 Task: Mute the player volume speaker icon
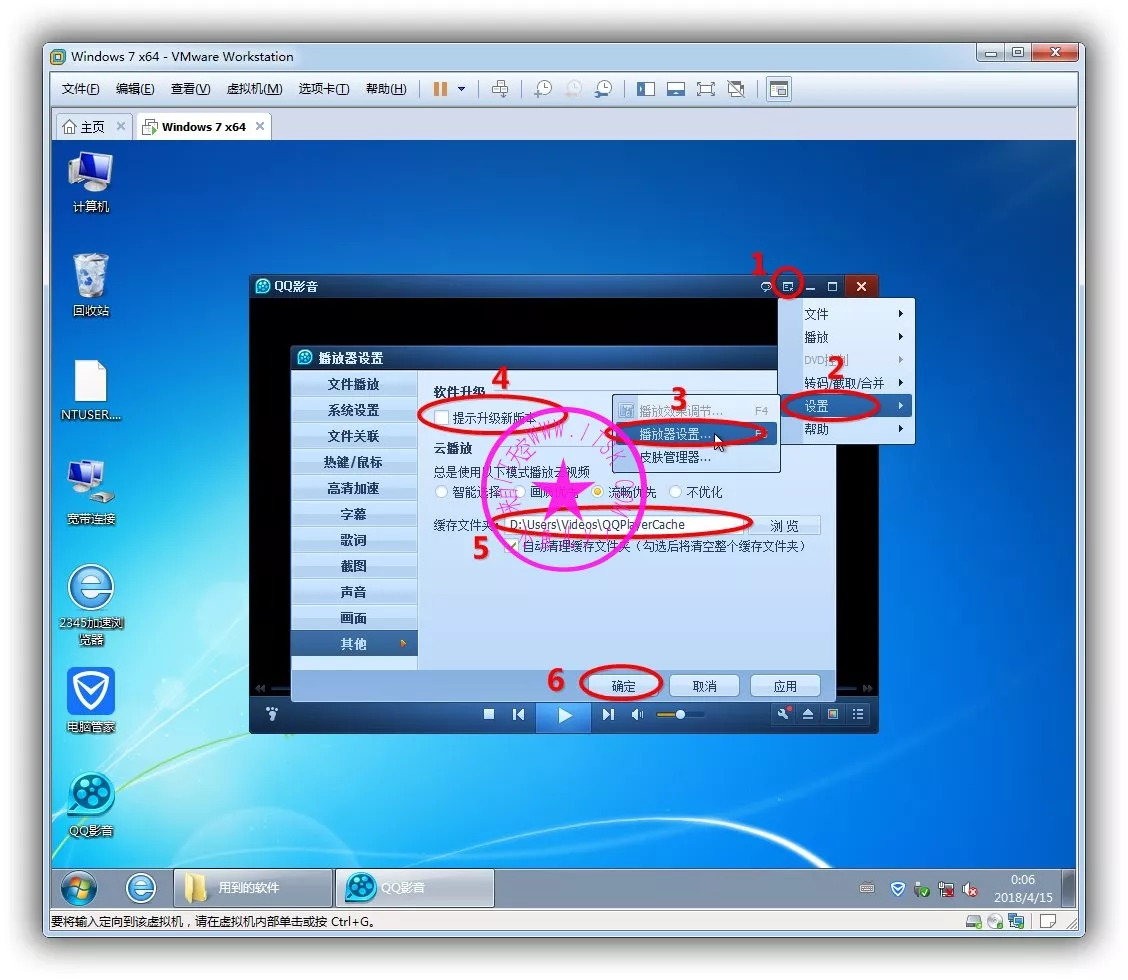click(637, 714)
